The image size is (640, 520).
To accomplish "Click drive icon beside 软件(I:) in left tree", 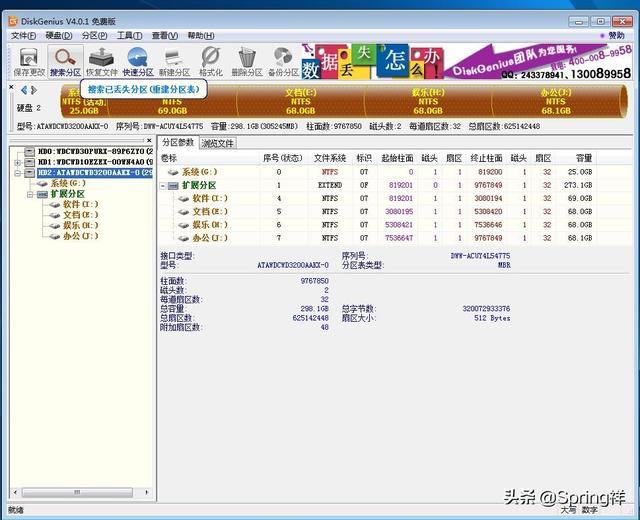I will pyautogui.click(x=55, y=205).
